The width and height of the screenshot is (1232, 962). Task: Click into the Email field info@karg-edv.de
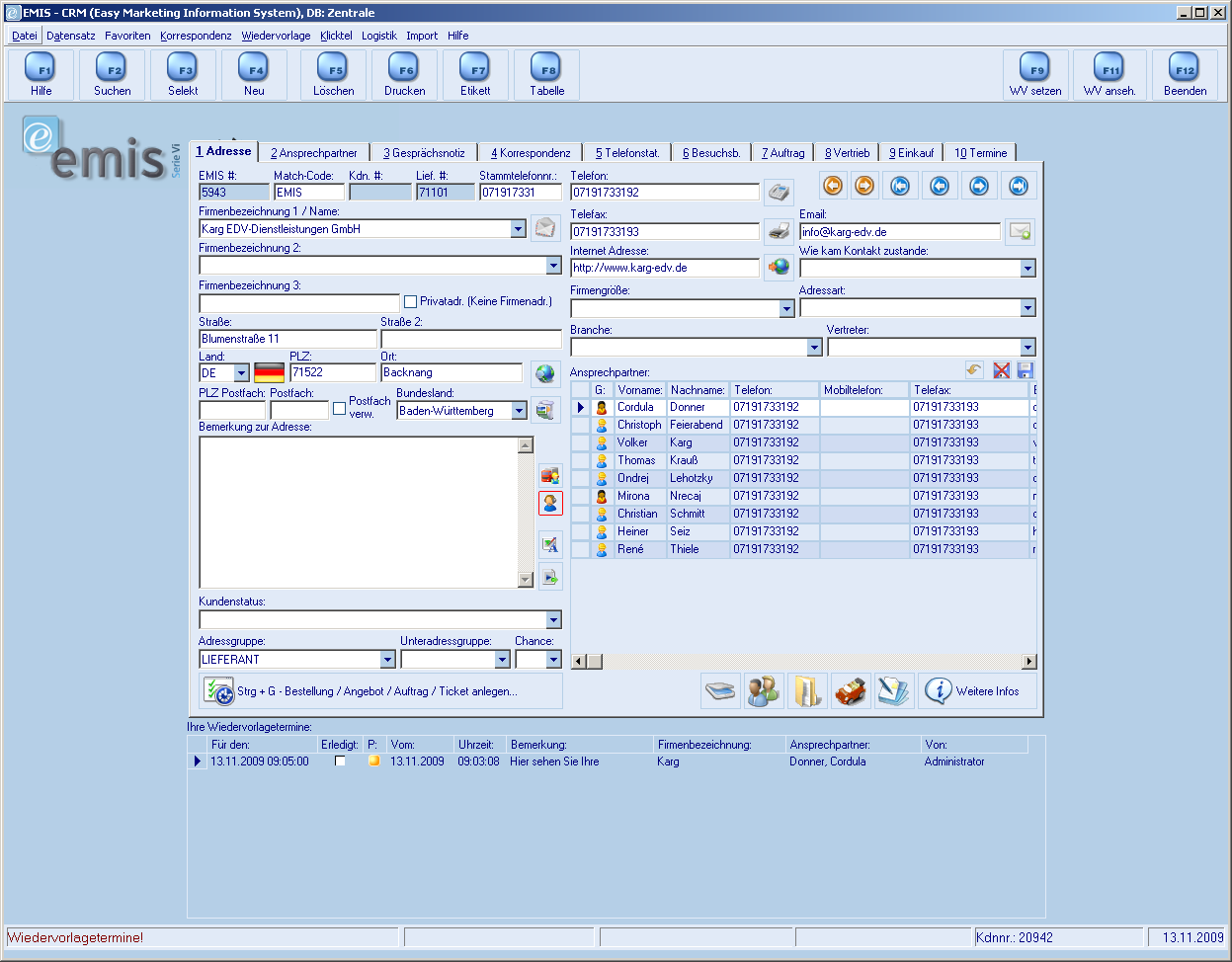[x=900, y=232]
